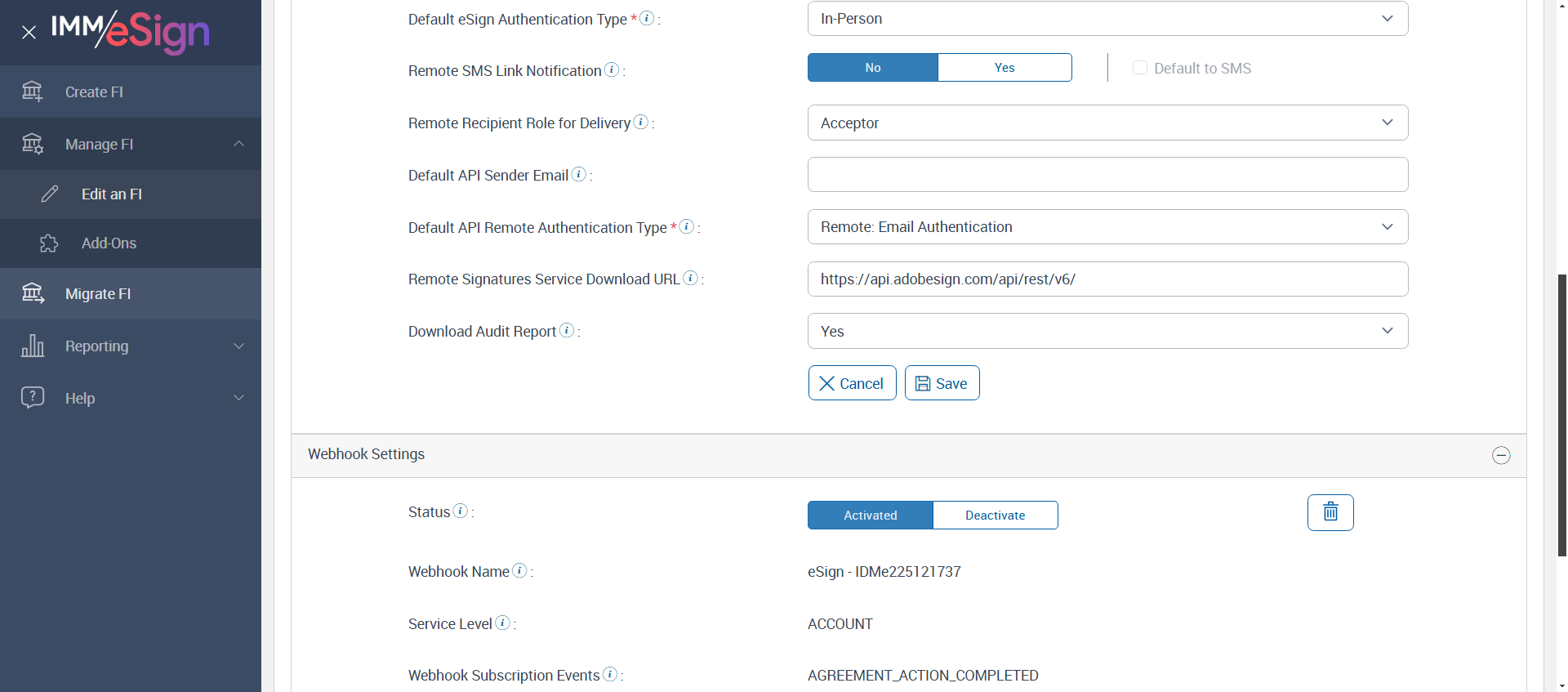Switch webhook status to Deactivate
Viewport: 1568px width, 692px height.
coord(995,516)
